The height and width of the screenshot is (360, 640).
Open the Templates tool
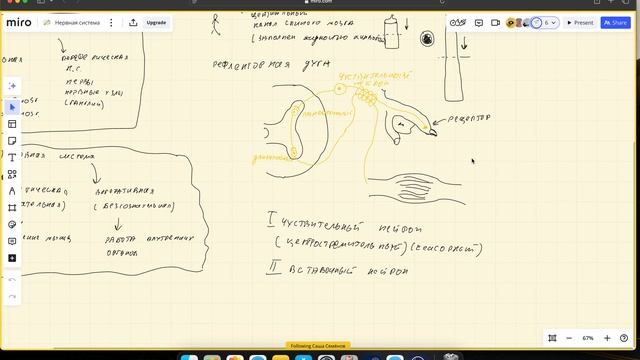(12, 124)
